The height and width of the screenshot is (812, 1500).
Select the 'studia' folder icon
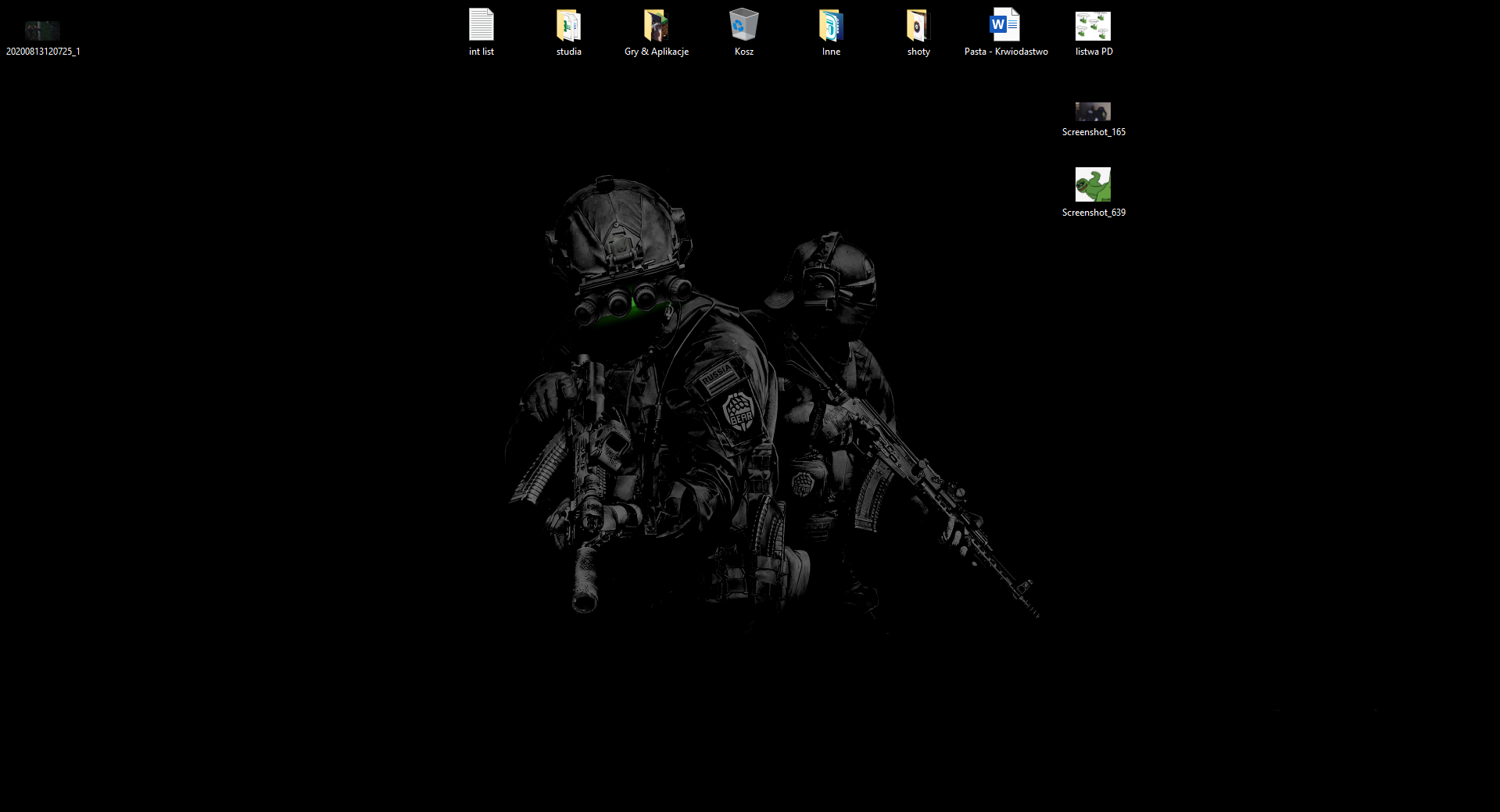click(x=569, y=25)
